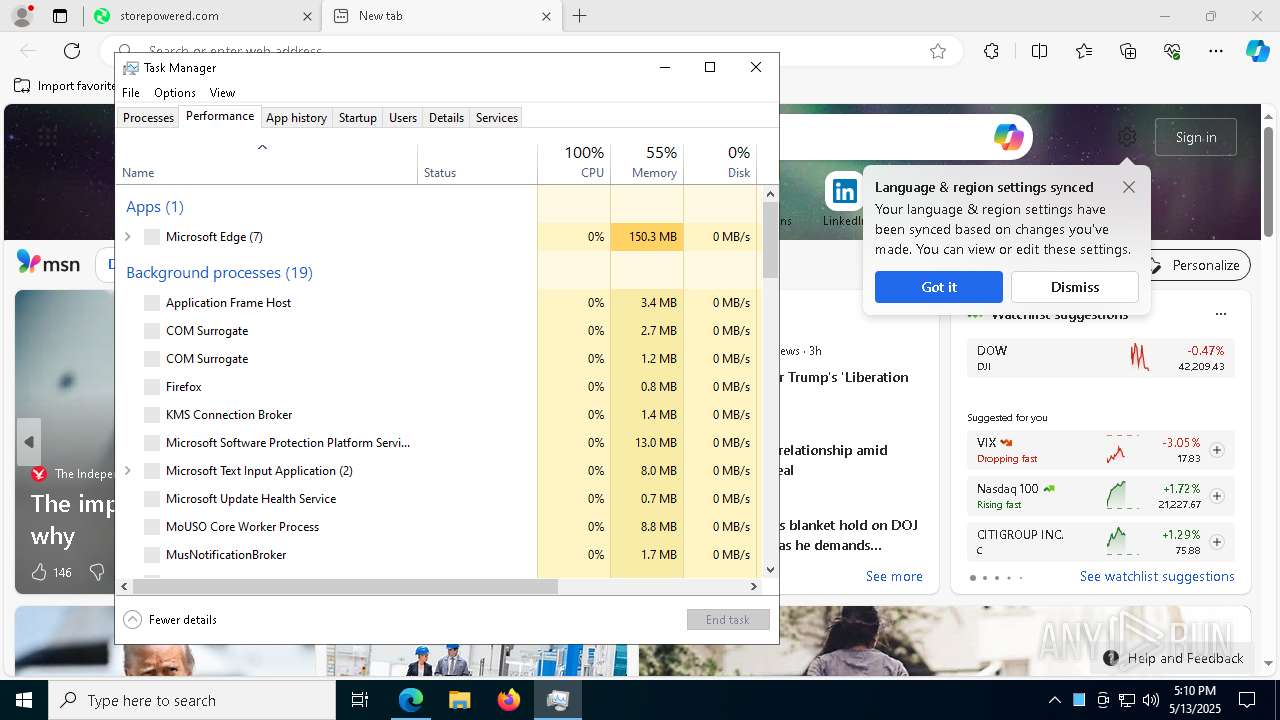Viewport: 1280px width, 720px height.
Task: Click the sort arrow above Name column
Action: [x=262, y=148]
